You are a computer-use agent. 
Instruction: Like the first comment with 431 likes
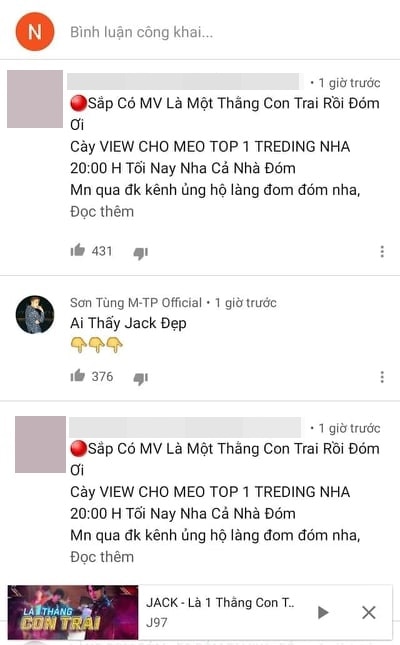coord(77,250)
